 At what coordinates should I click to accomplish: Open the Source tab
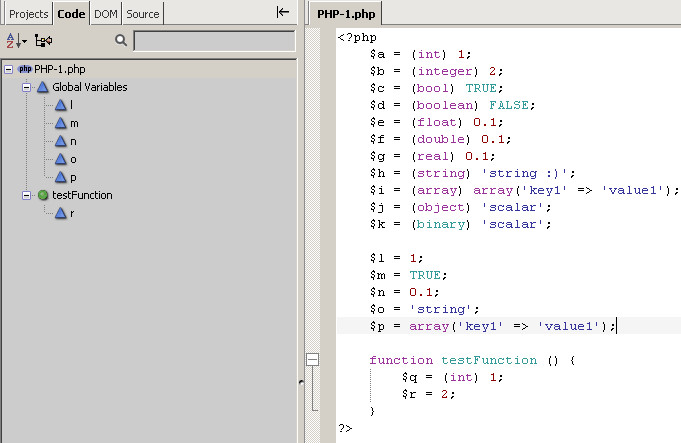[x=143, y=14]
